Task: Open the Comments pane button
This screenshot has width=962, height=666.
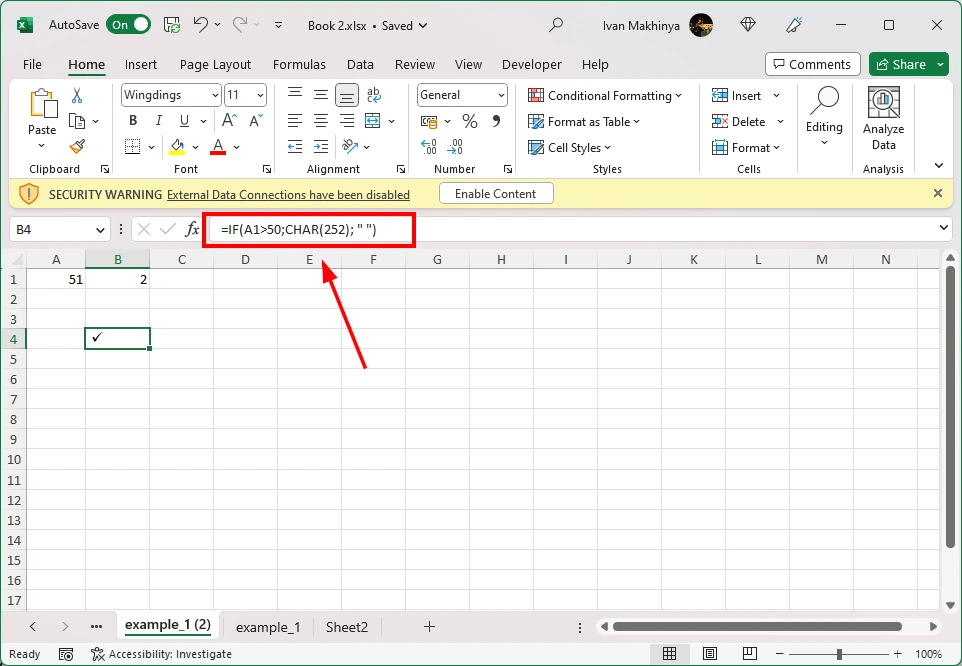Action: point(812,64)
